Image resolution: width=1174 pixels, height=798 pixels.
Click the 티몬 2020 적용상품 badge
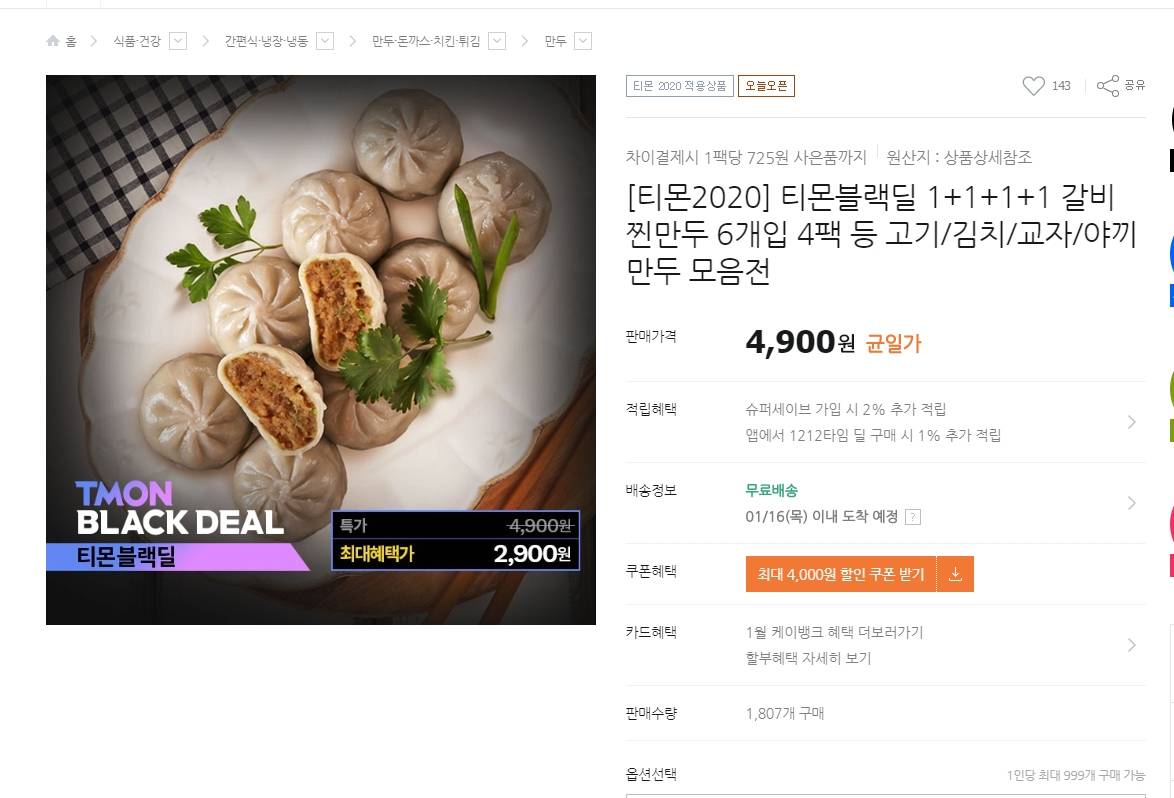coord(680,86)
